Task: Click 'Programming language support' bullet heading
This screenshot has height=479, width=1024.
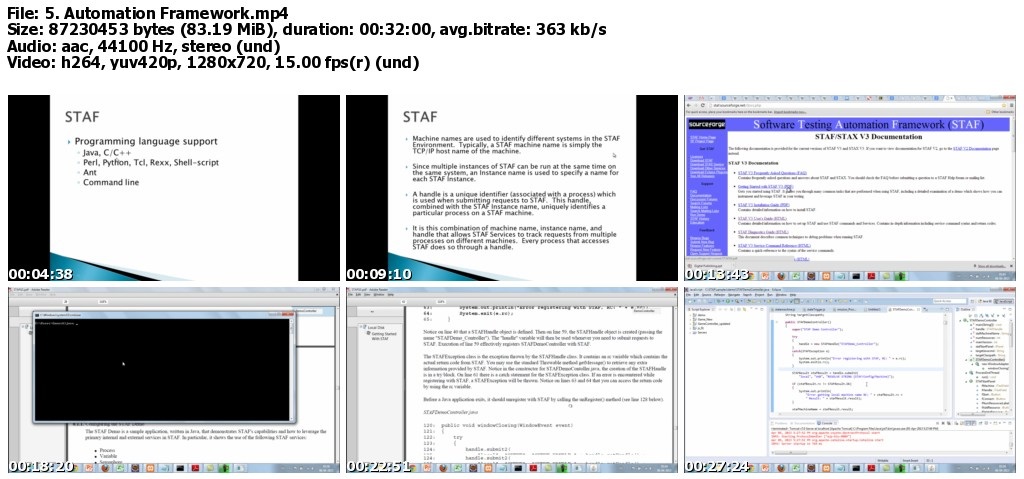Action: point(146,141)
